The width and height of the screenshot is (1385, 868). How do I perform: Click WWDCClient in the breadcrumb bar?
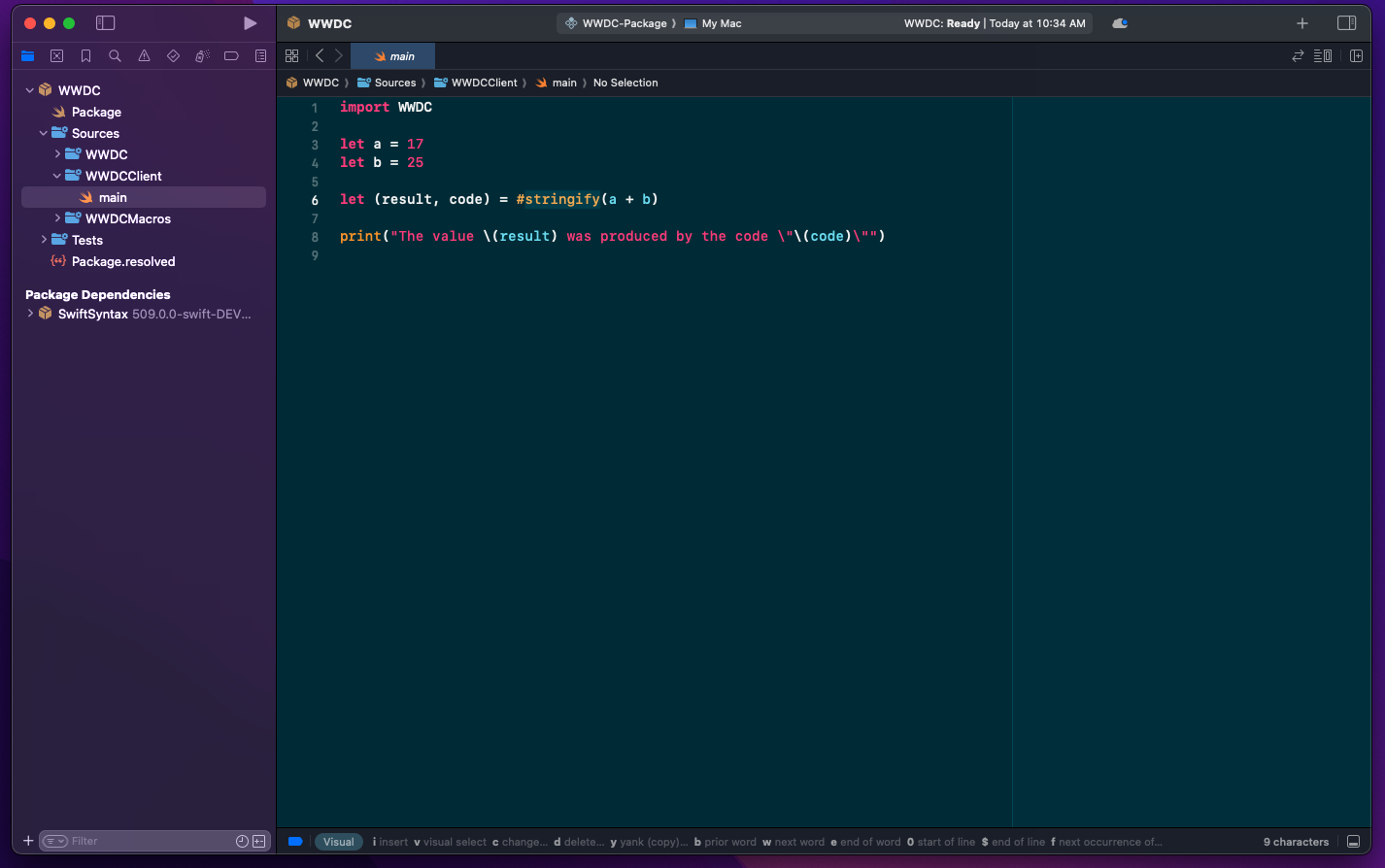(476, 83)
